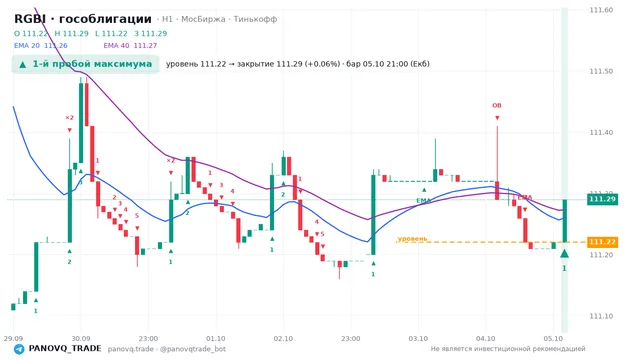Screen dimensions: 640x360
Task: Click the 111.50 price axis label
Action: (601, 71)
